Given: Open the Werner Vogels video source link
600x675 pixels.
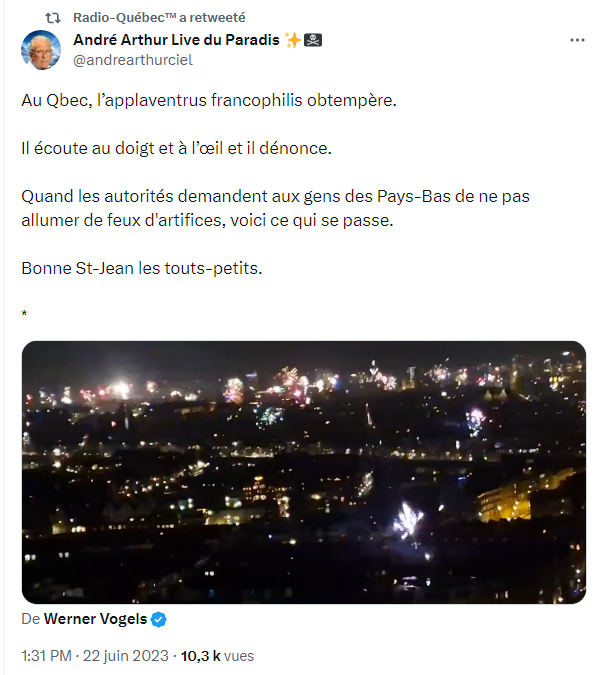Looking at the screenshot, I should click(96, 619).
